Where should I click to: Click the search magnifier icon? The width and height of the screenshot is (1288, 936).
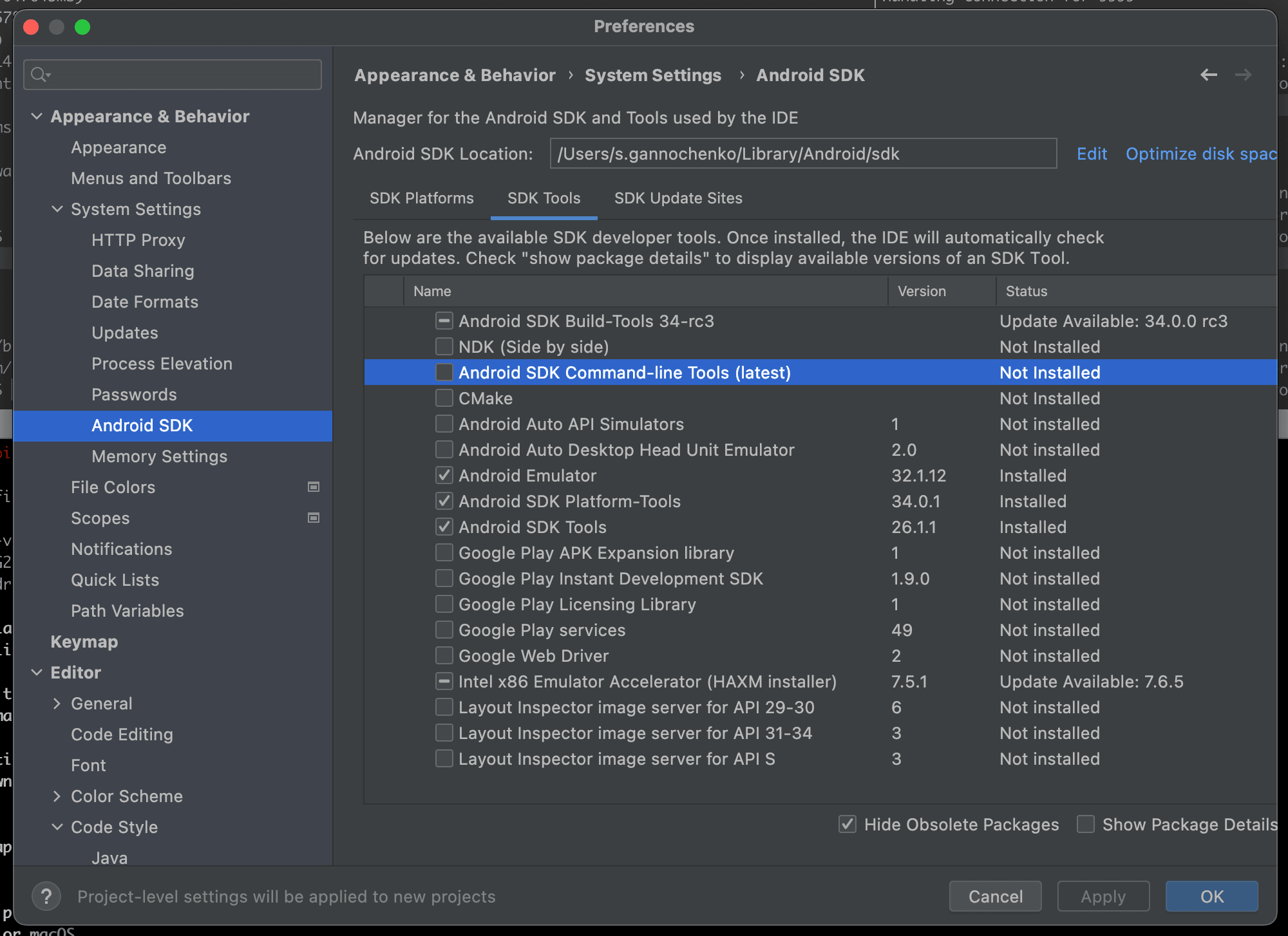[x=40, y=75]
